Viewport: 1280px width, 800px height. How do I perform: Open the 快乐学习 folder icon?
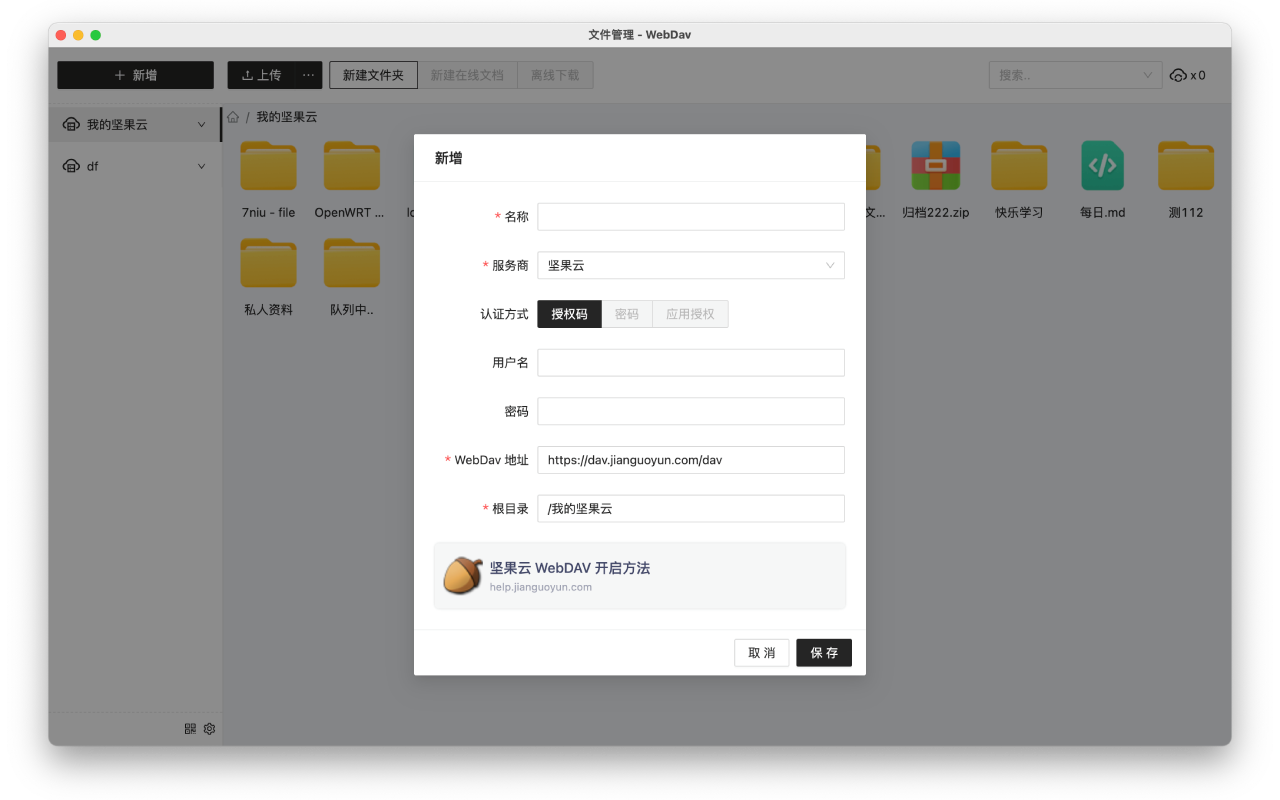[x=1019, y=166]
